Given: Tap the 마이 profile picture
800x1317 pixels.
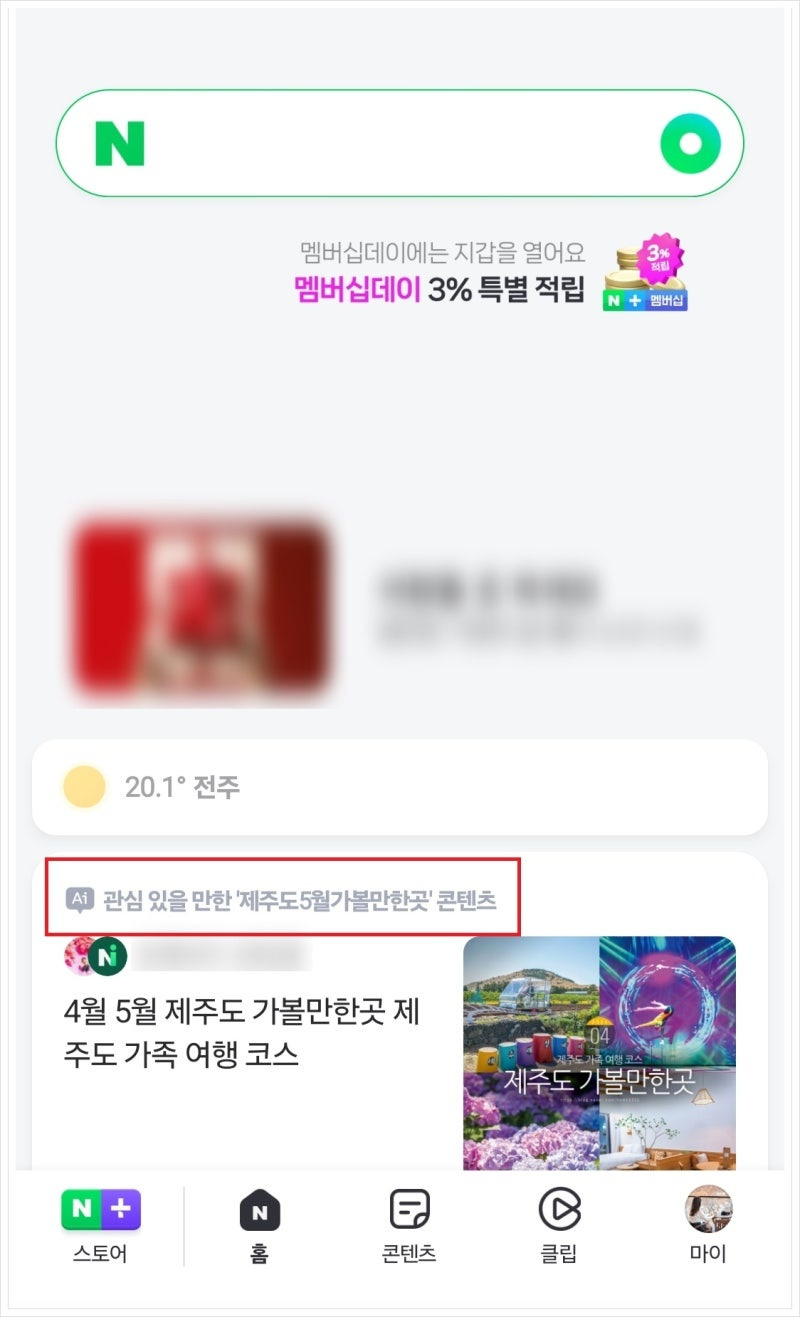Looking at the screenshot, I should pos(708,1209).
